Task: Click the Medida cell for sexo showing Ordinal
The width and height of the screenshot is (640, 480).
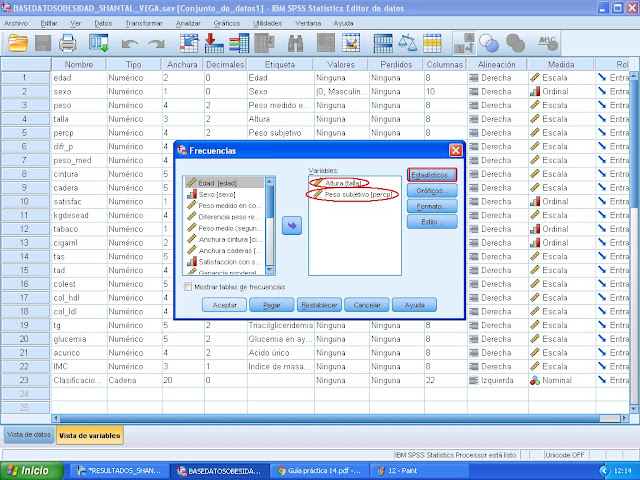Action: point(561,91)
